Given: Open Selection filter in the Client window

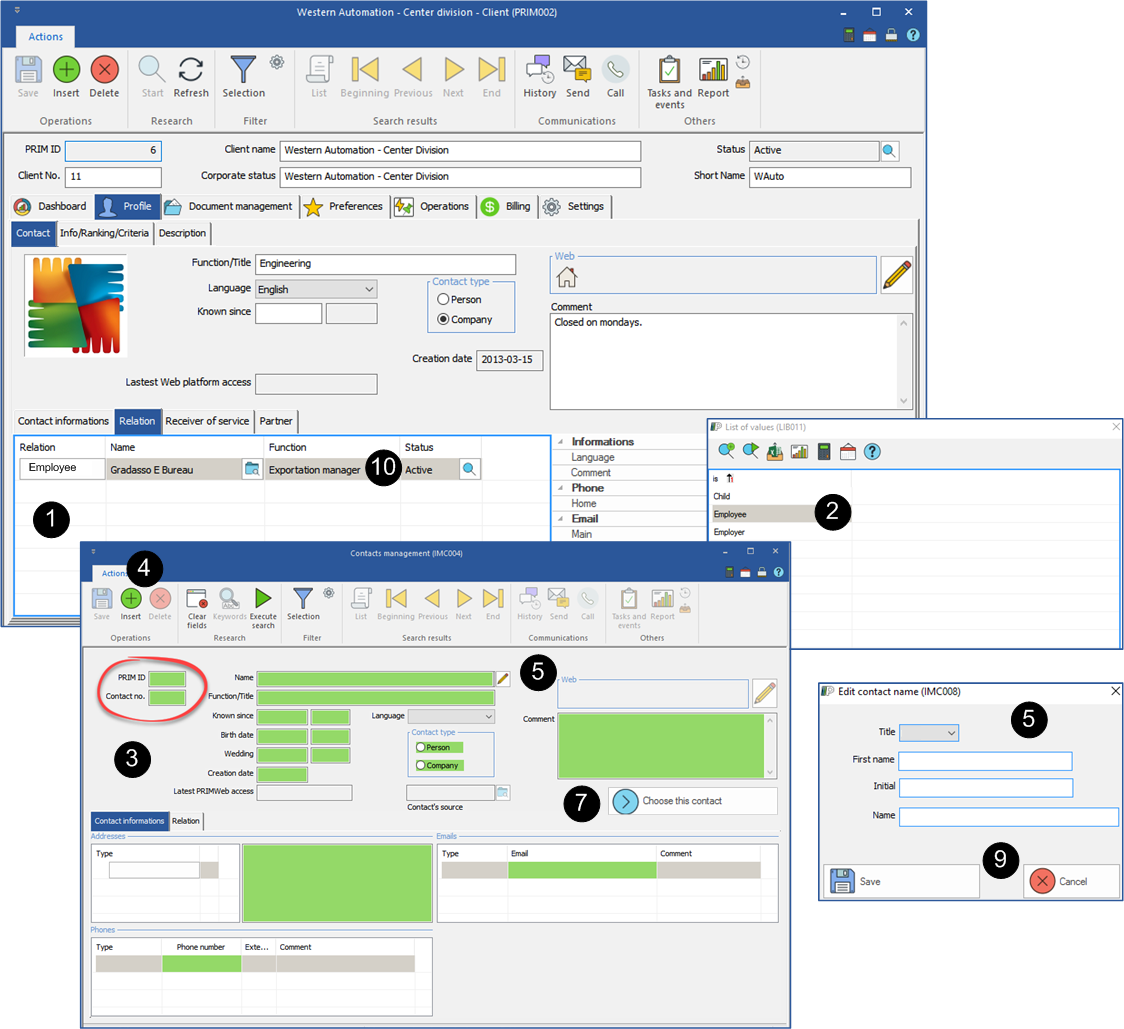Looking at the screenshot, I should point(243,77).
